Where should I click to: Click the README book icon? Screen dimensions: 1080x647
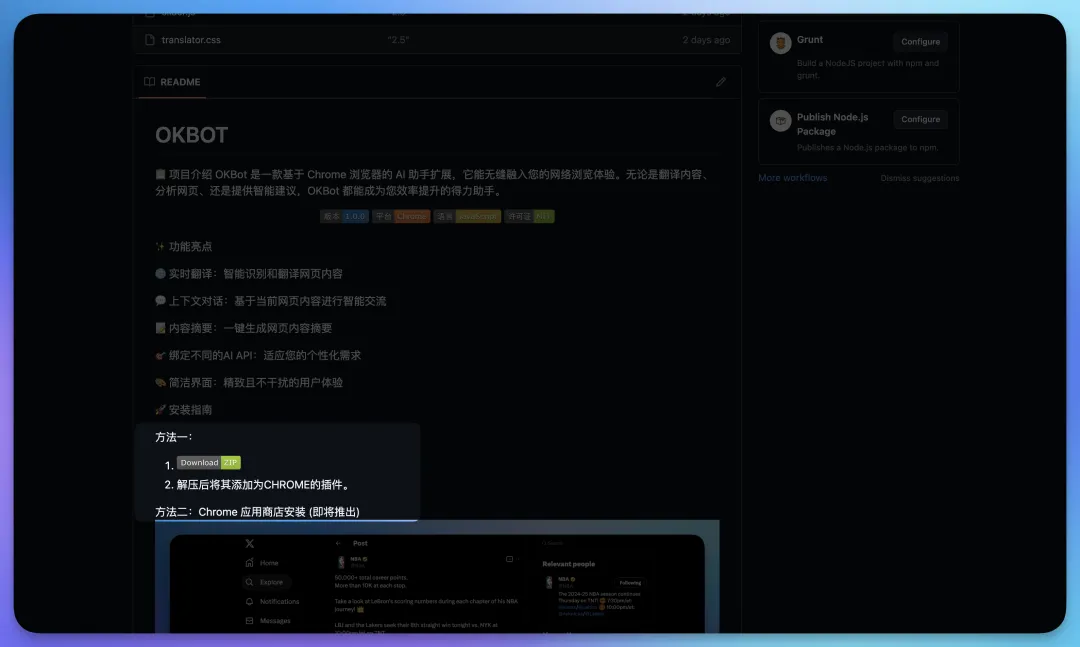[x=150, y=82]
